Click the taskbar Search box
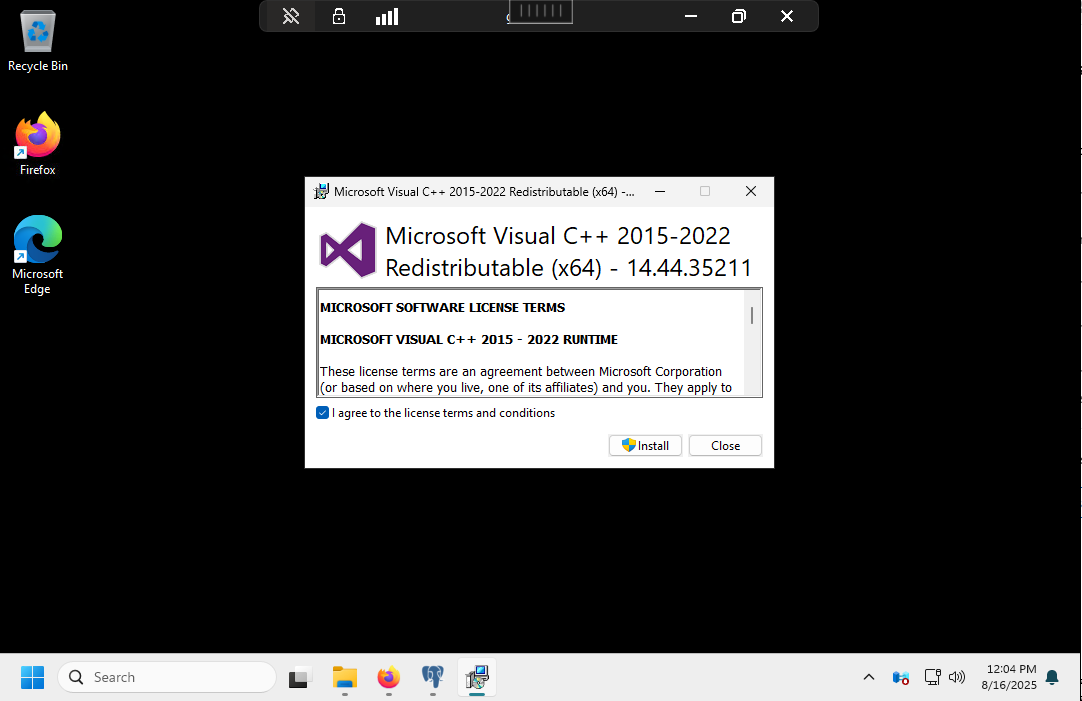This screenshot has height=701, width=1082. point(167,678)
